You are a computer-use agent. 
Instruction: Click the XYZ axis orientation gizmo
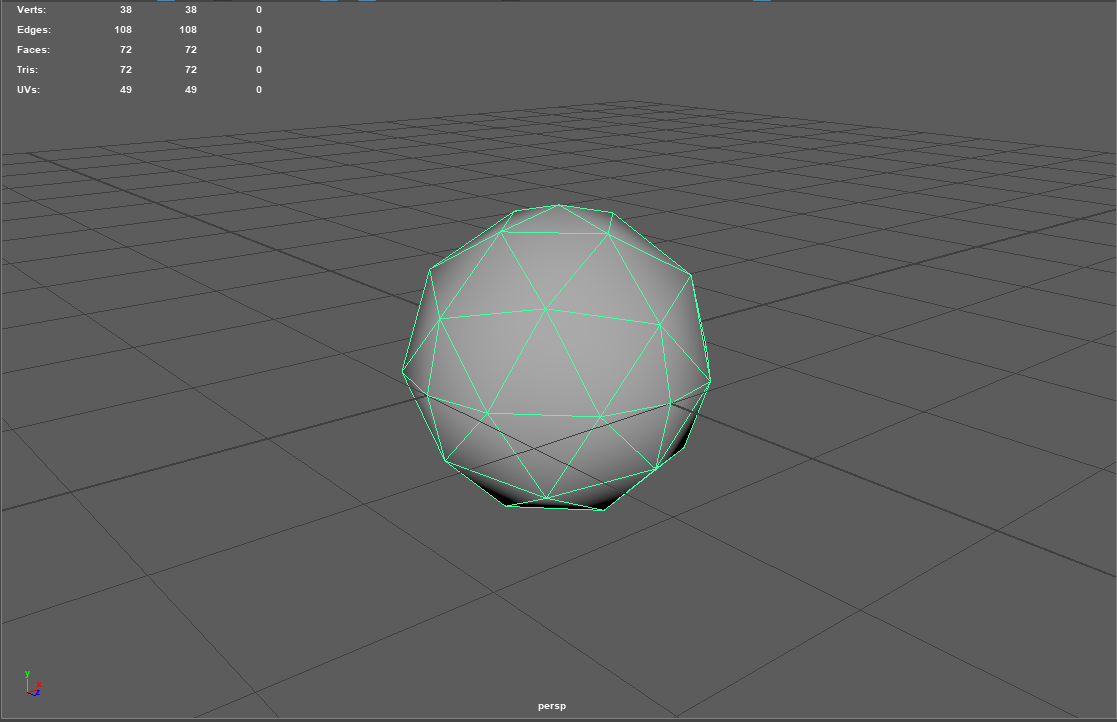click(x=33, y=684)
